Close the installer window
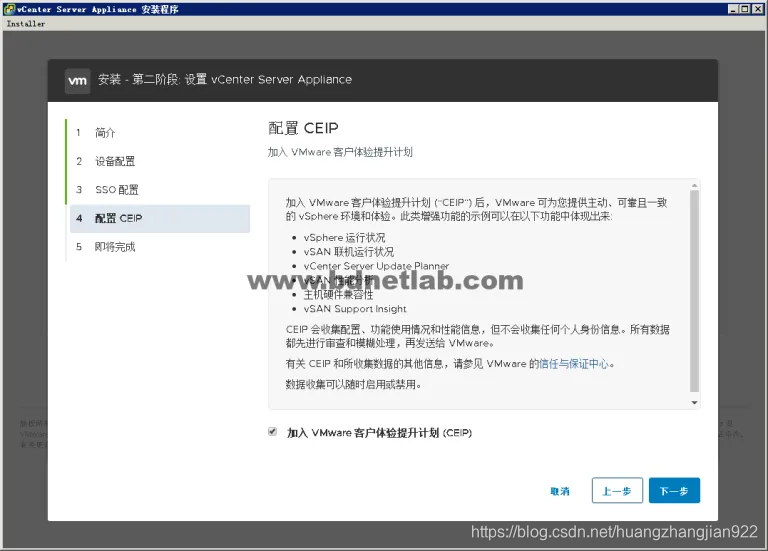Viewport: 768px width, 551px height. pyautogui.click(x=757, y=9)
